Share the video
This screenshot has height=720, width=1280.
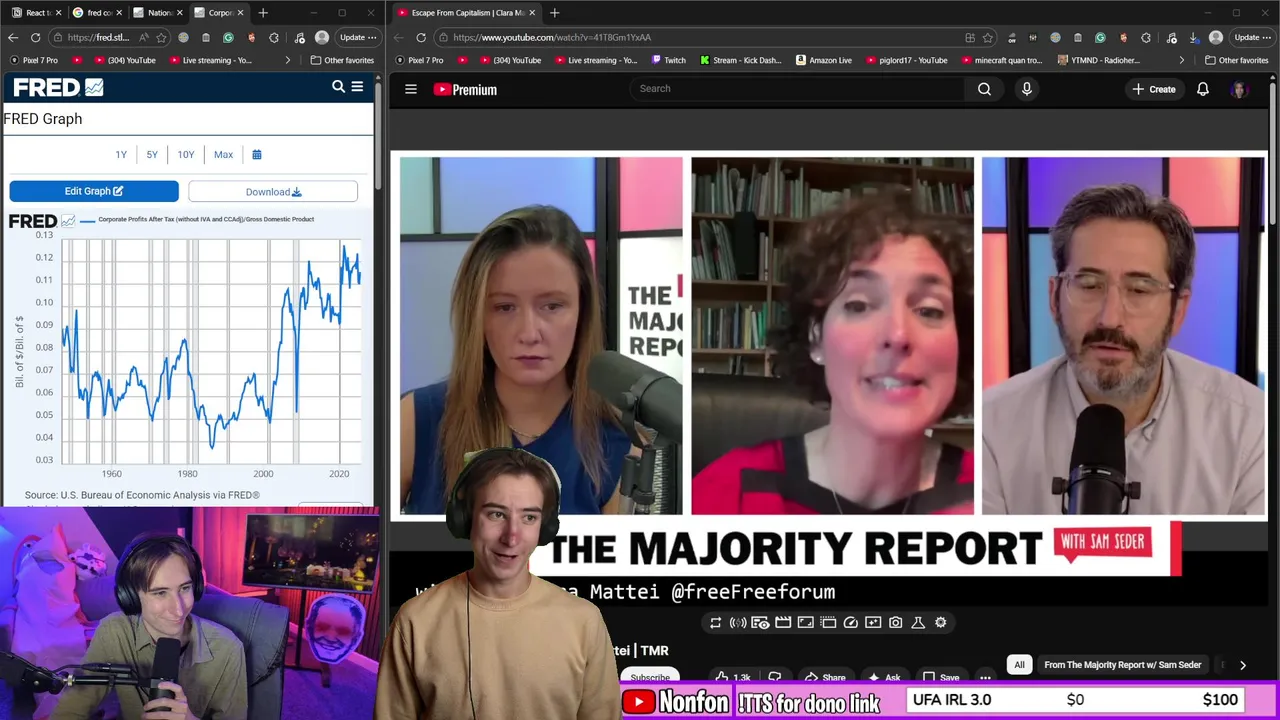pos(825,677)
